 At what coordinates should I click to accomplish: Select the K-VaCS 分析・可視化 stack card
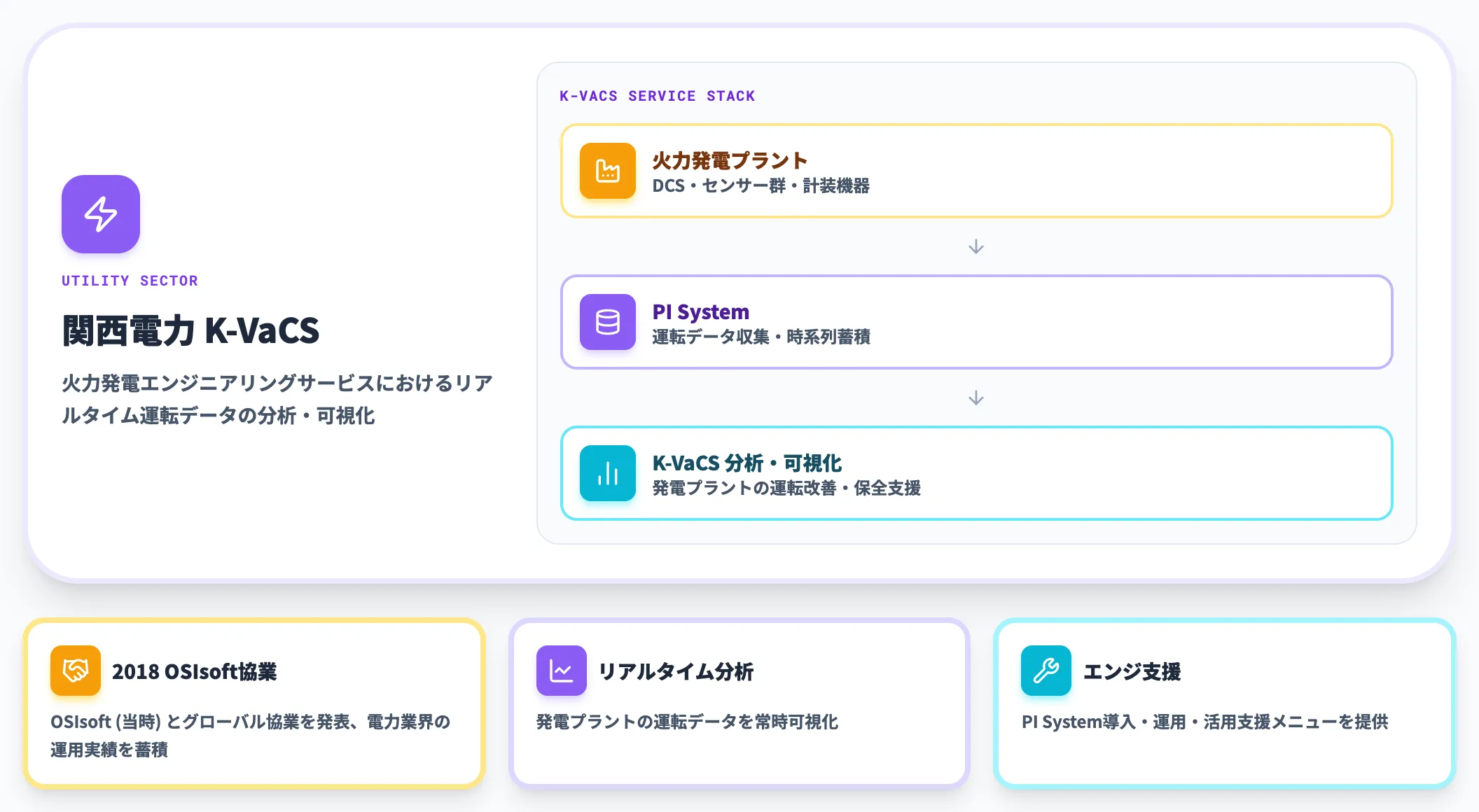[976, 473]
